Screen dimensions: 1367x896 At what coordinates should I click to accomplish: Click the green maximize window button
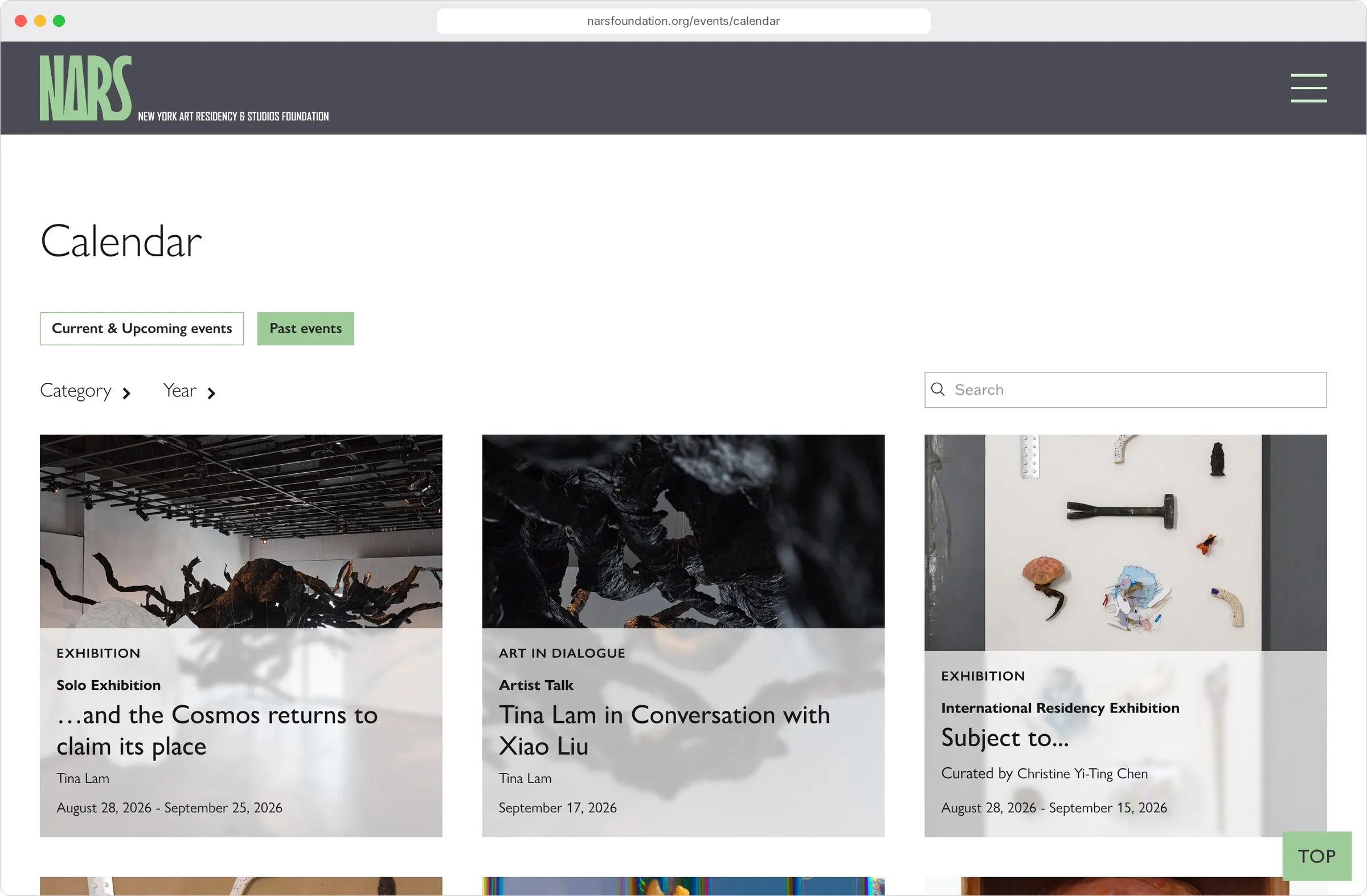tap(59, 21)
